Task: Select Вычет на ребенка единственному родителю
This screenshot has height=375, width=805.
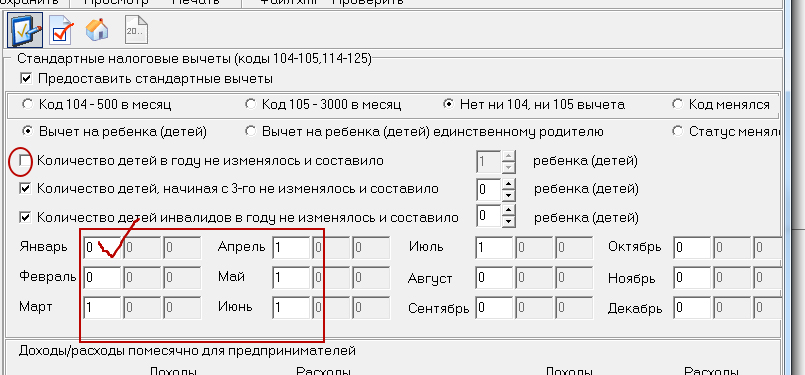Action: tap(250, 131)
